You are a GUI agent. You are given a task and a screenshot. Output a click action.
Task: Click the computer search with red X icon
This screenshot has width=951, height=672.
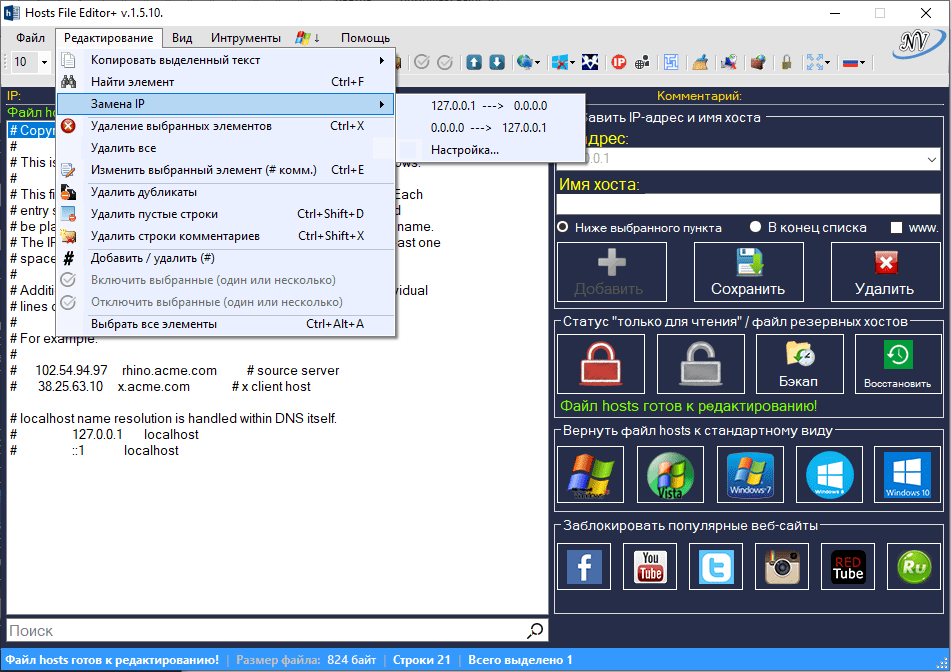728,62
